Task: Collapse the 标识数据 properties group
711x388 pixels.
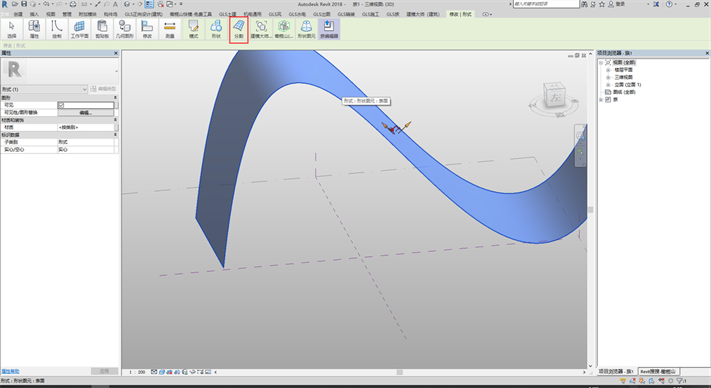Action: (115, 135)
